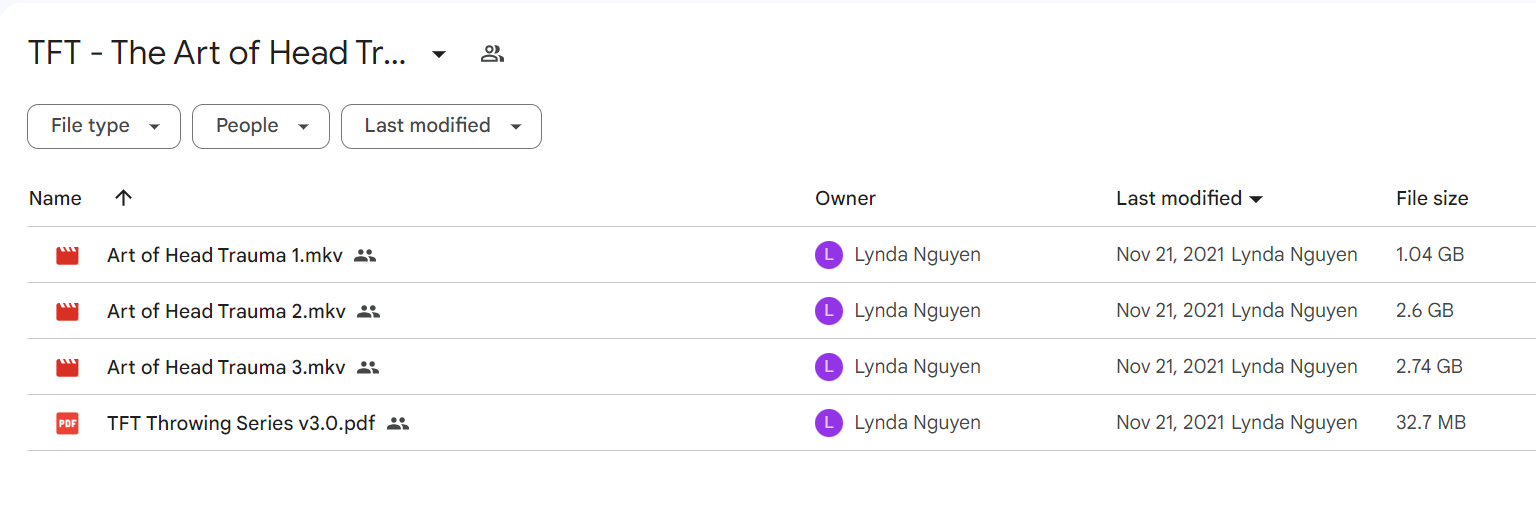Open the People filter dropdown

261,126
